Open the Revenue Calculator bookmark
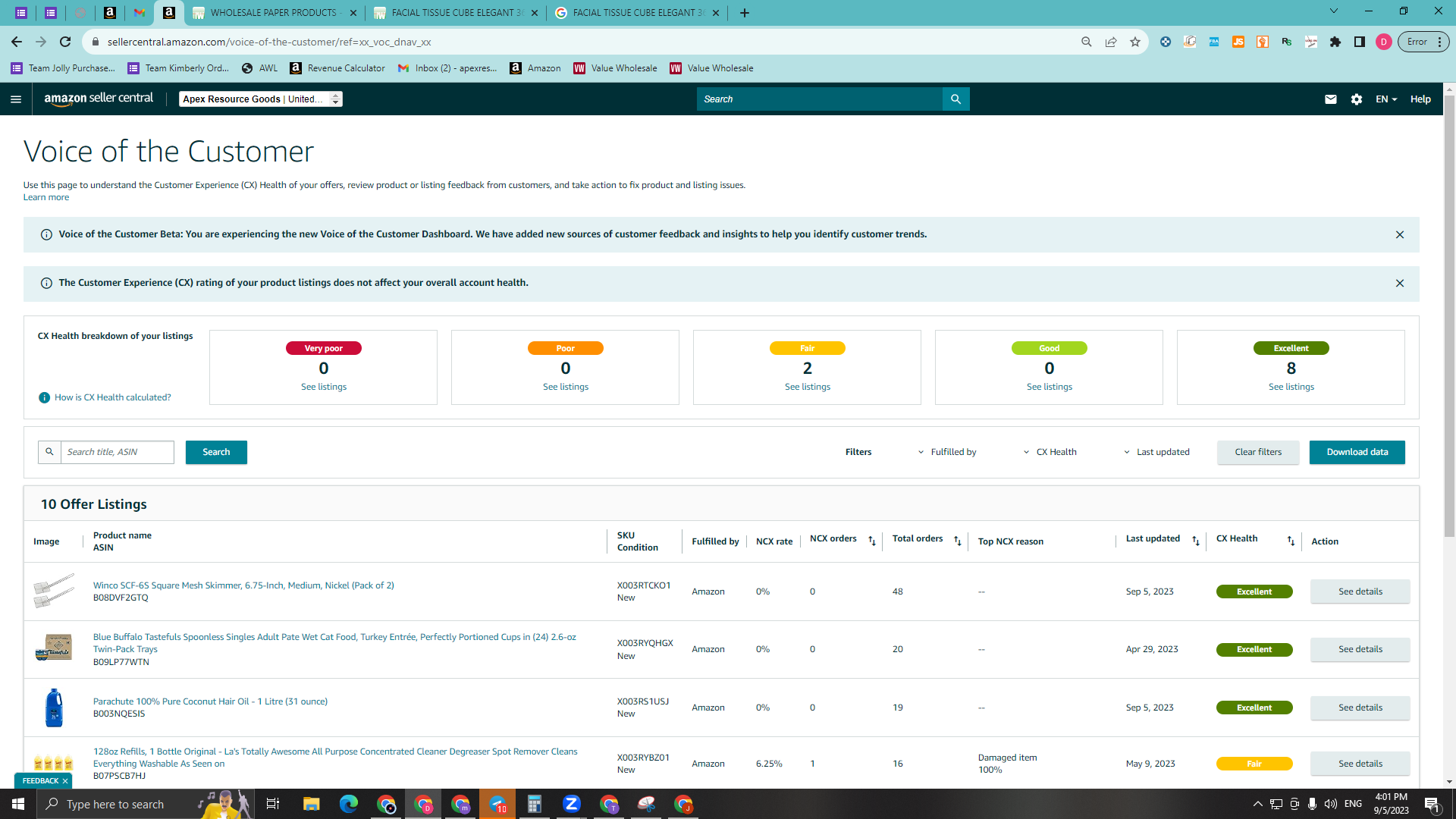Screen dimensions: 1456x819 pos(337,68)
